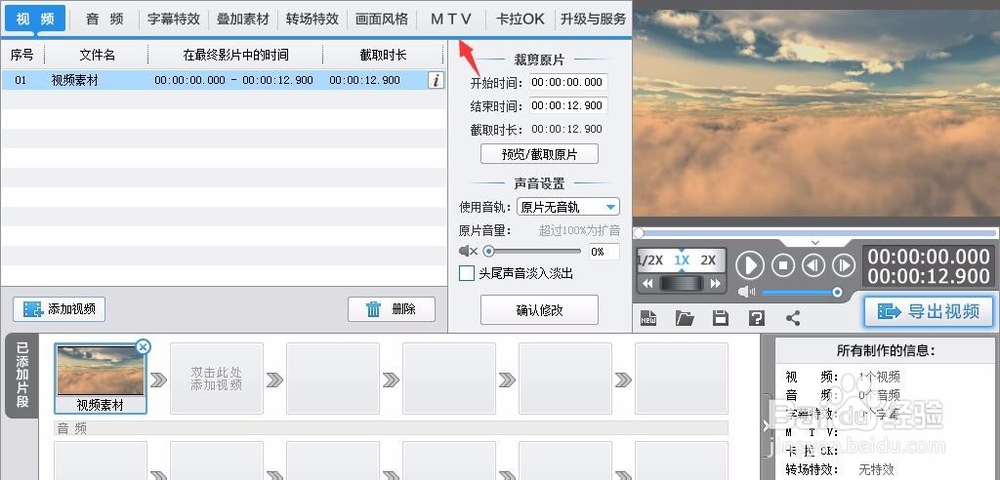
Task: Stop the video preview playback
Action: coord(783,265)
